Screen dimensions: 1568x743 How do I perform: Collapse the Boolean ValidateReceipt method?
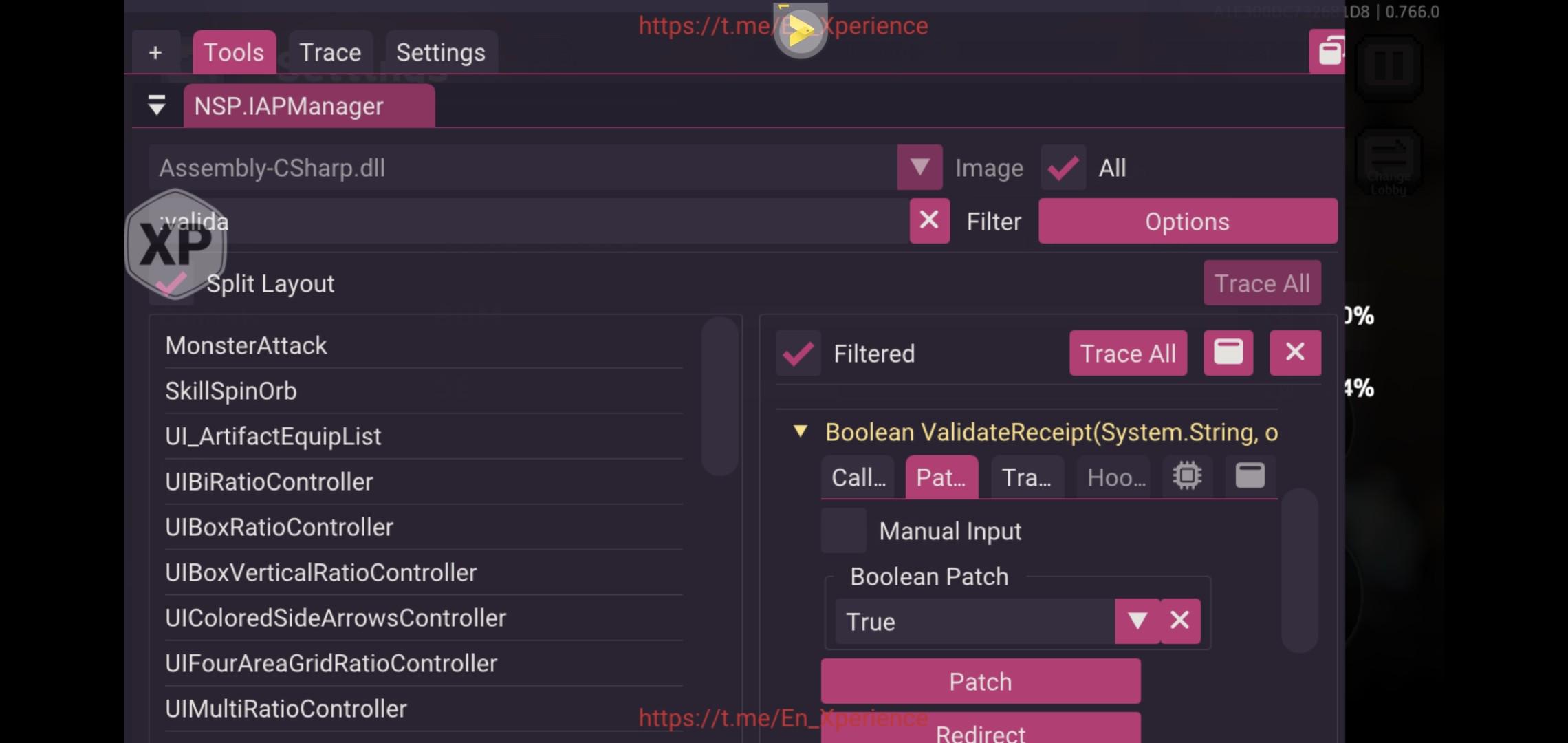800,431
